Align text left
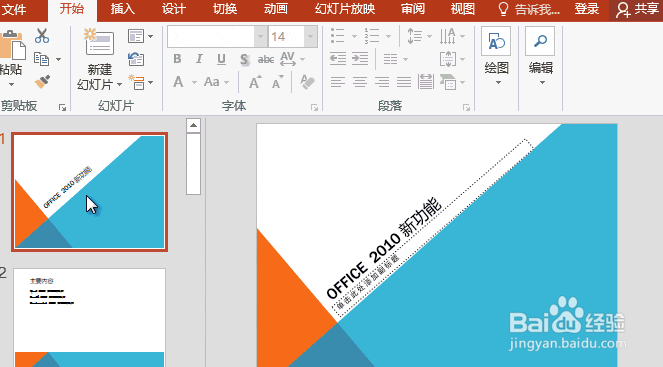Viewport: 663px width, 367px height. (x=337, y=82)
